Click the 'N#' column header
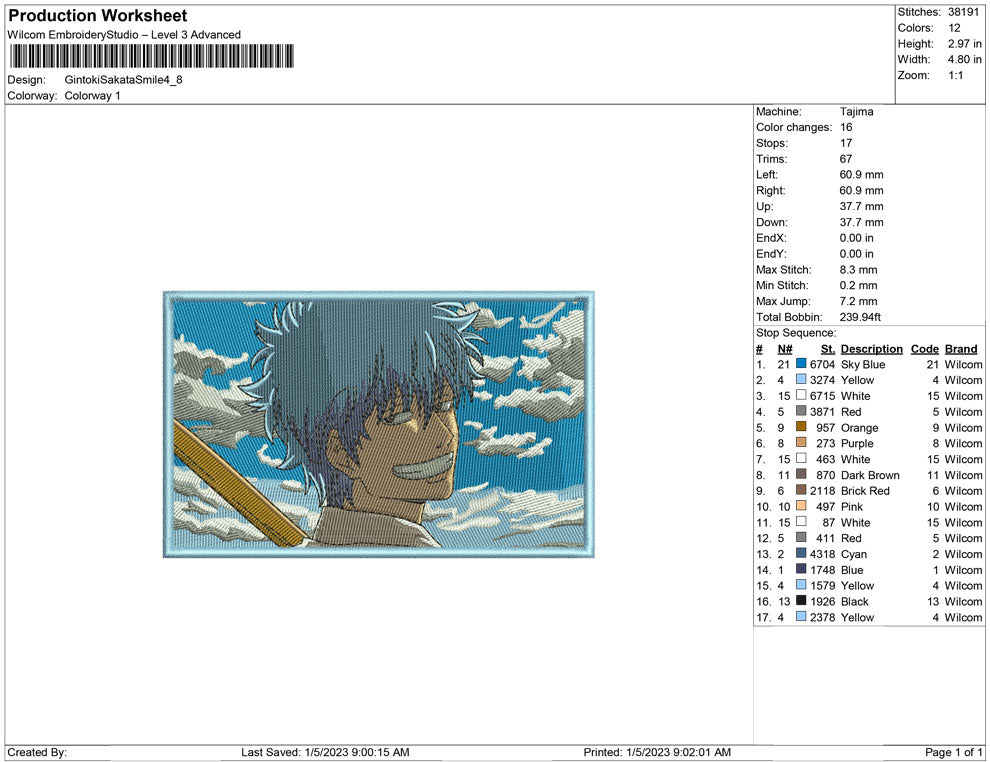Screen dimensions: 990x762 coord(785,348)
